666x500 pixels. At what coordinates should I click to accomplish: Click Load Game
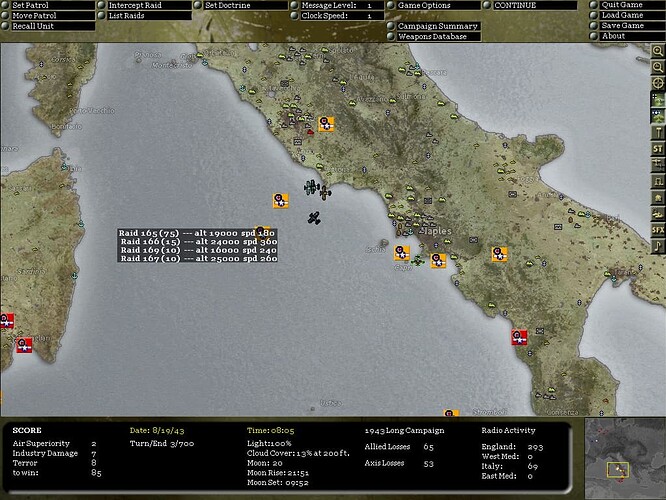[x=627, y=15]
